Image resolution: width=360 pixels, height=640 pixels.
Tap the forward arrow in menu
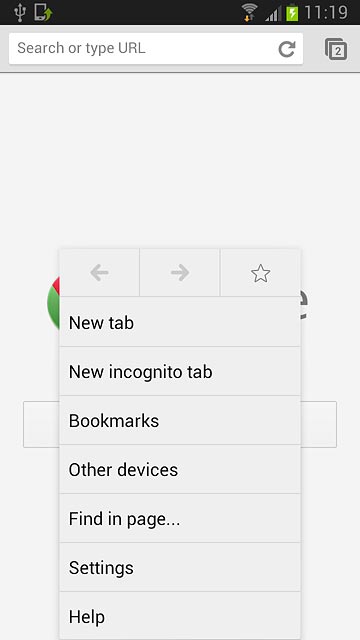coord(180,273)
